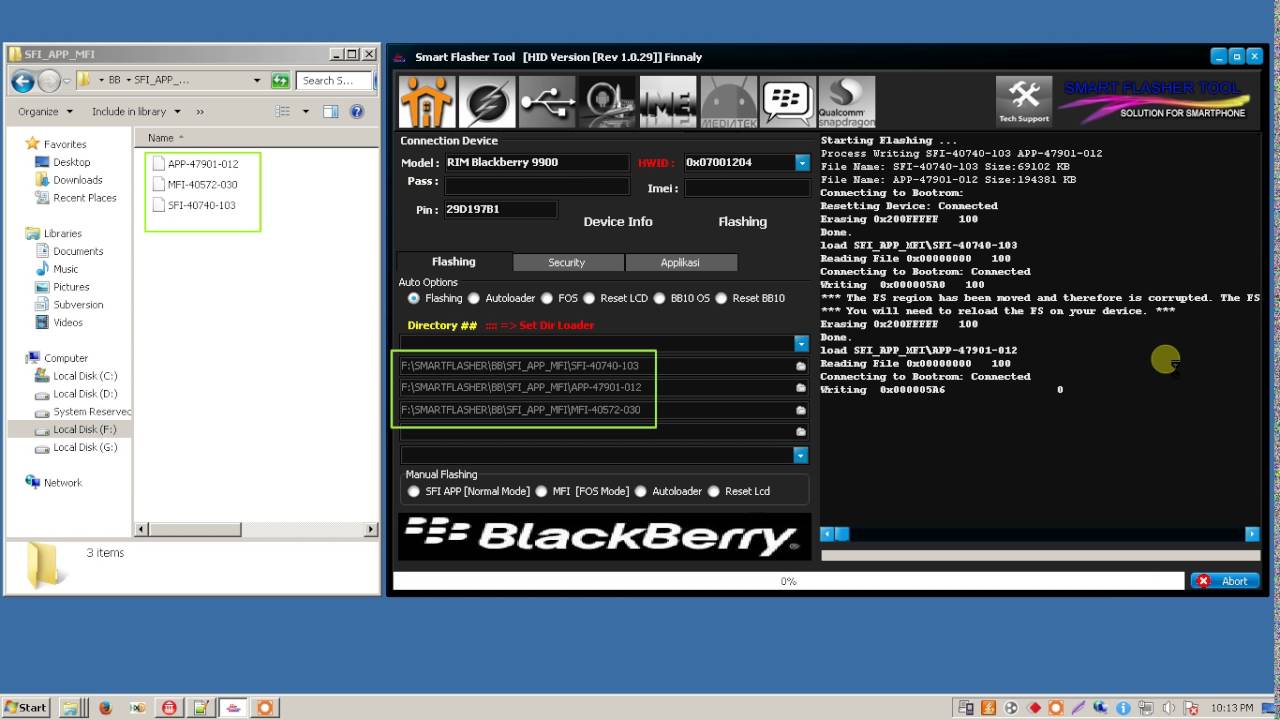Open Include in library dropdown

click(x=136, y=112)
